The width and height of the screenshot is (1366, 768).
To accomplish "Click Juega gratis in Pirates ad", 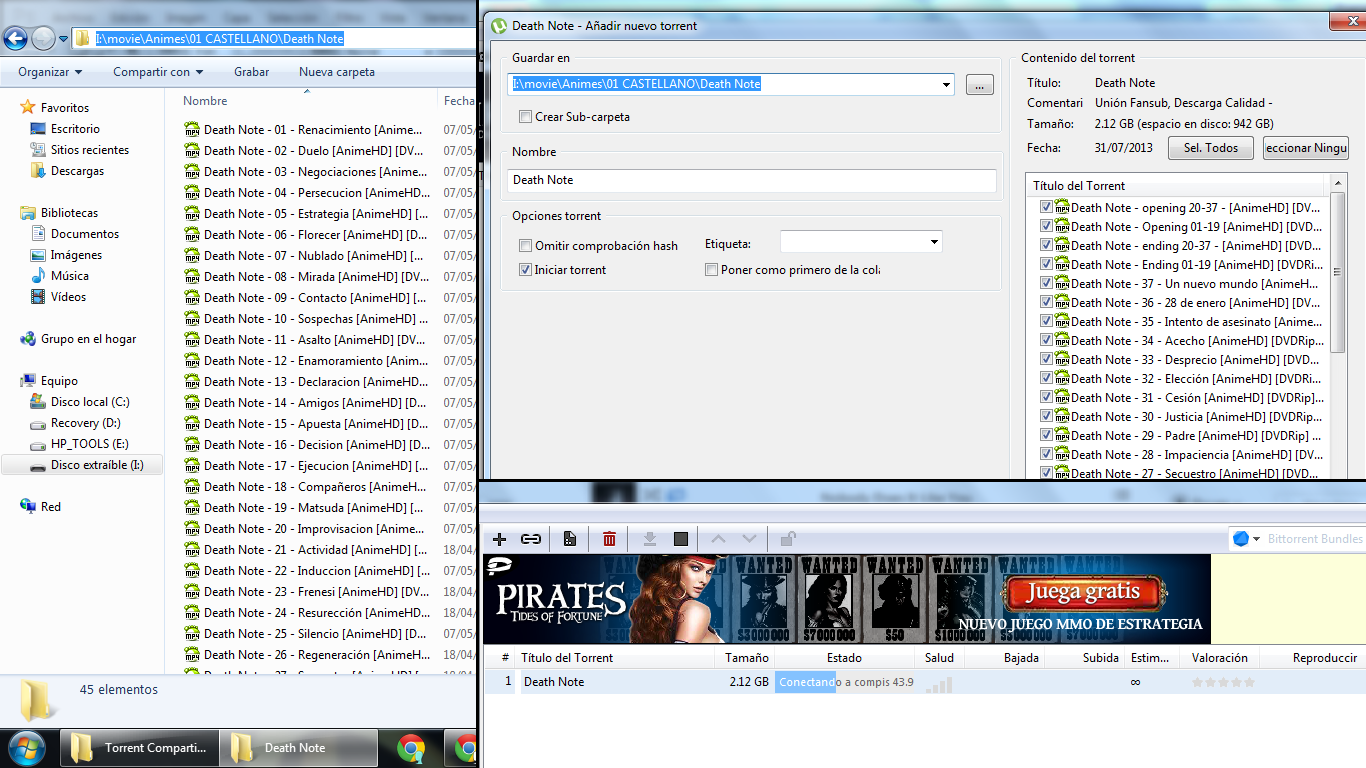I will [x=1082, y=593].
